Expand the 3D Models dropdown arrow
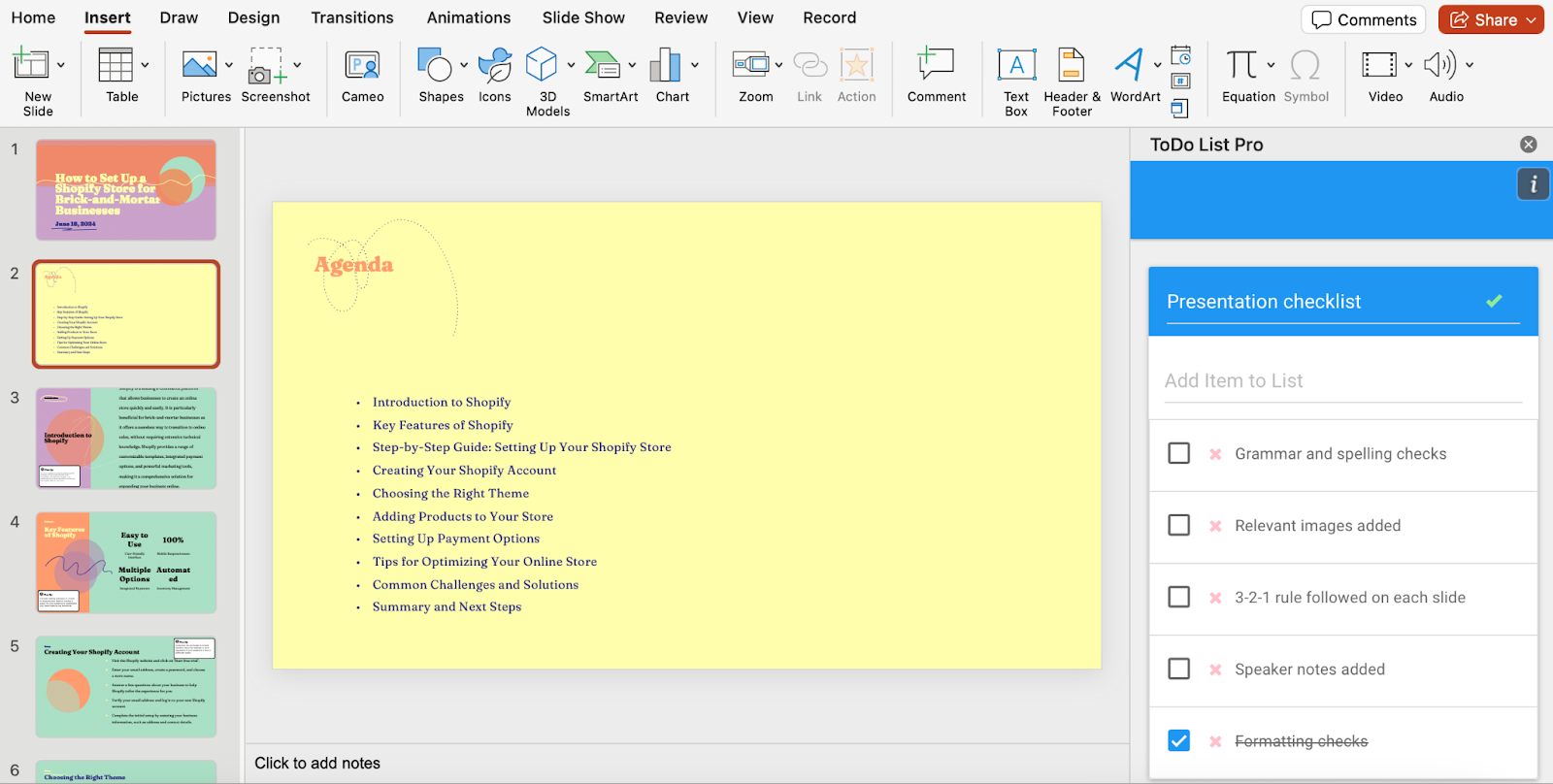 (571, 65)
